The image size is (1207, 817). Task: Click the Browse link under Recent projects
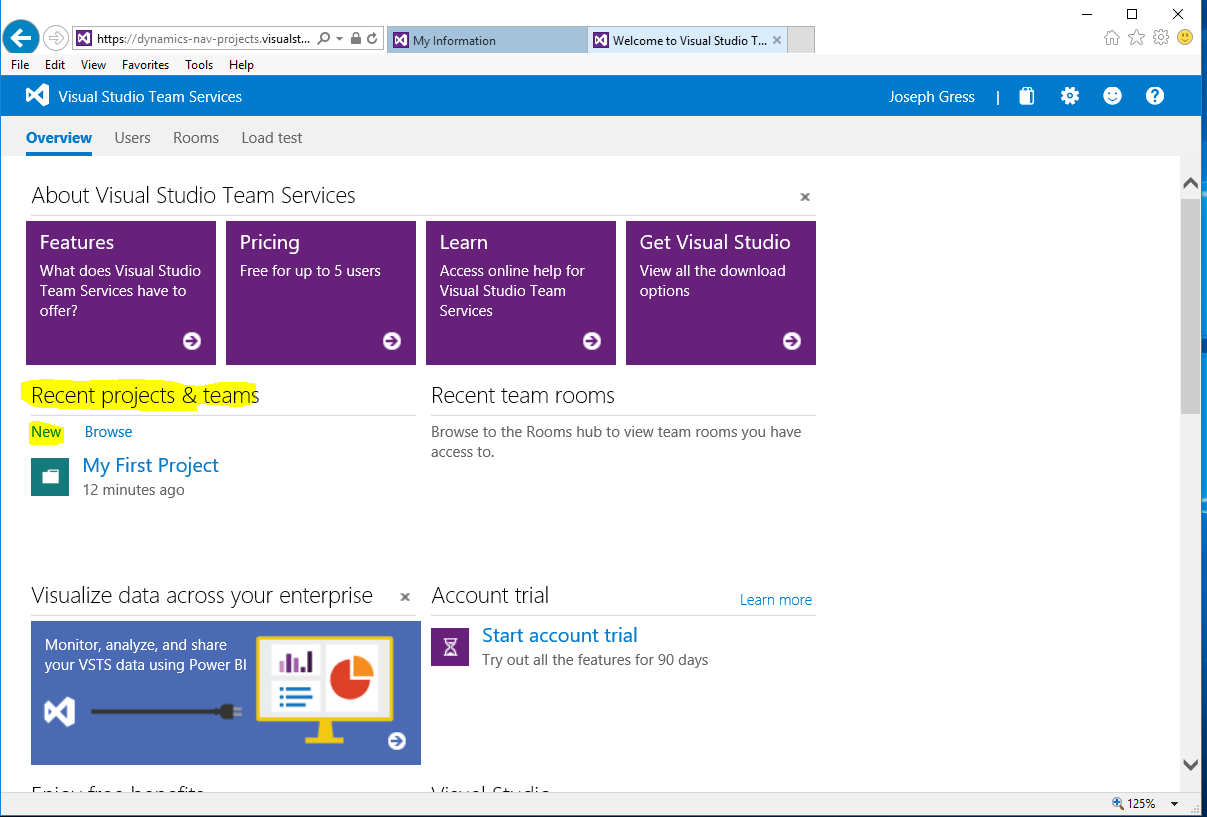coord(108,432)
